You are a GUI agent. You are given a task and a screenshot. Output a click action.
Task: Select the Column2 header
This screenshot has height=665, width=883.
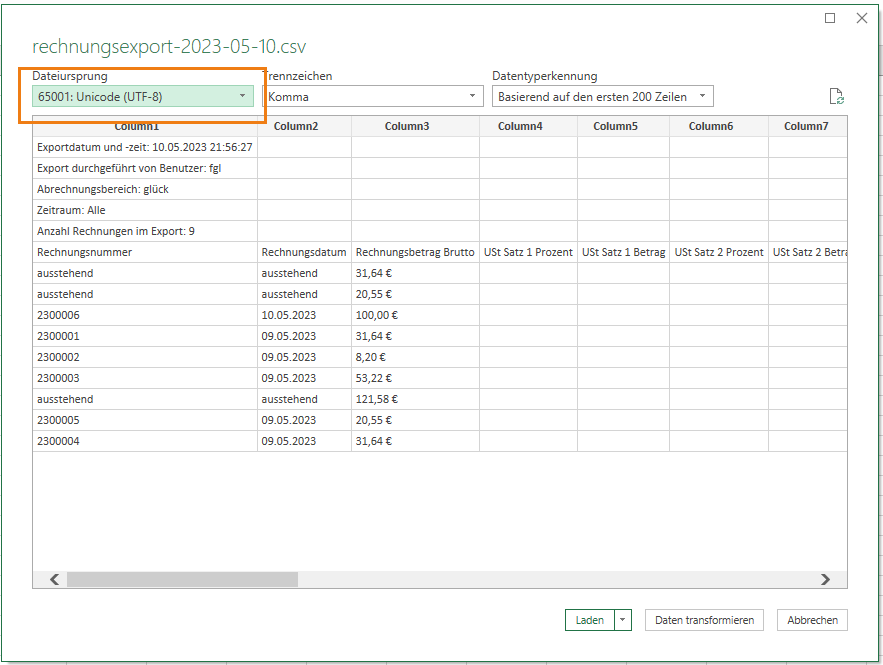[x=296, y=126]
